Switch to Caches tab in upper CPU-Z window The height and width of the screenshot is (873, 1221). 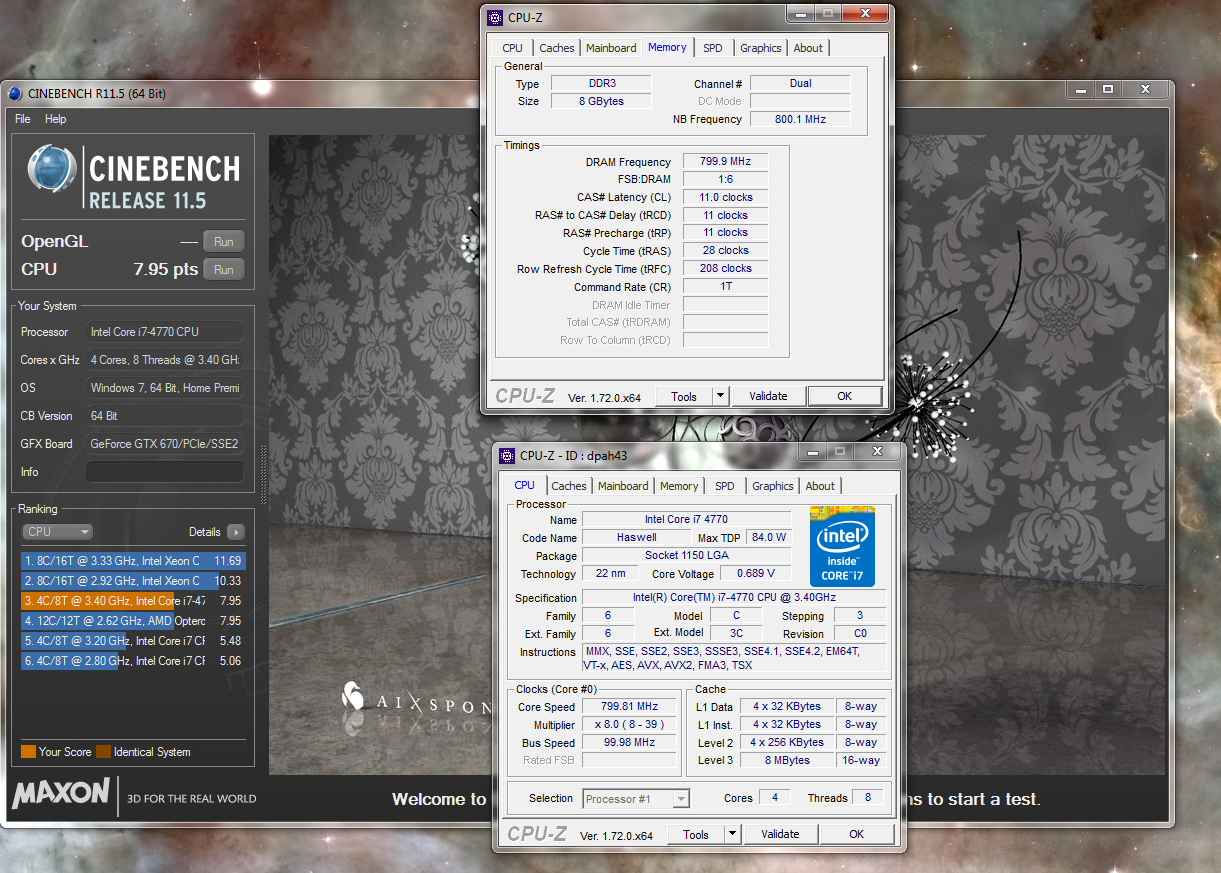pos(557,48)
